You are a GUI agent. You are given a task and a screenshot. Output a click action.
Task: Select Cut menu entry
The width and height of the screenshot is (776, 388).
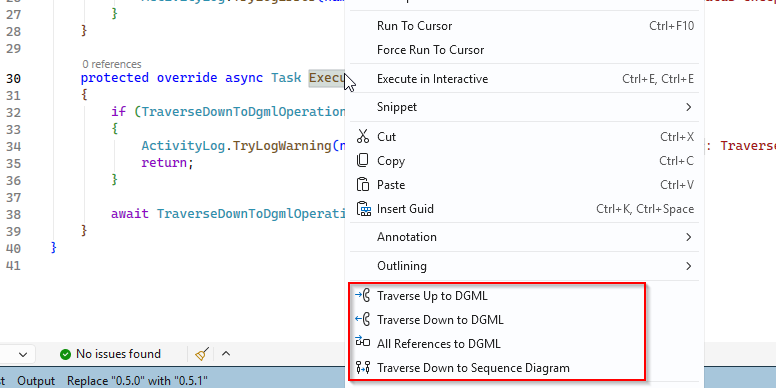coord(524,137)
